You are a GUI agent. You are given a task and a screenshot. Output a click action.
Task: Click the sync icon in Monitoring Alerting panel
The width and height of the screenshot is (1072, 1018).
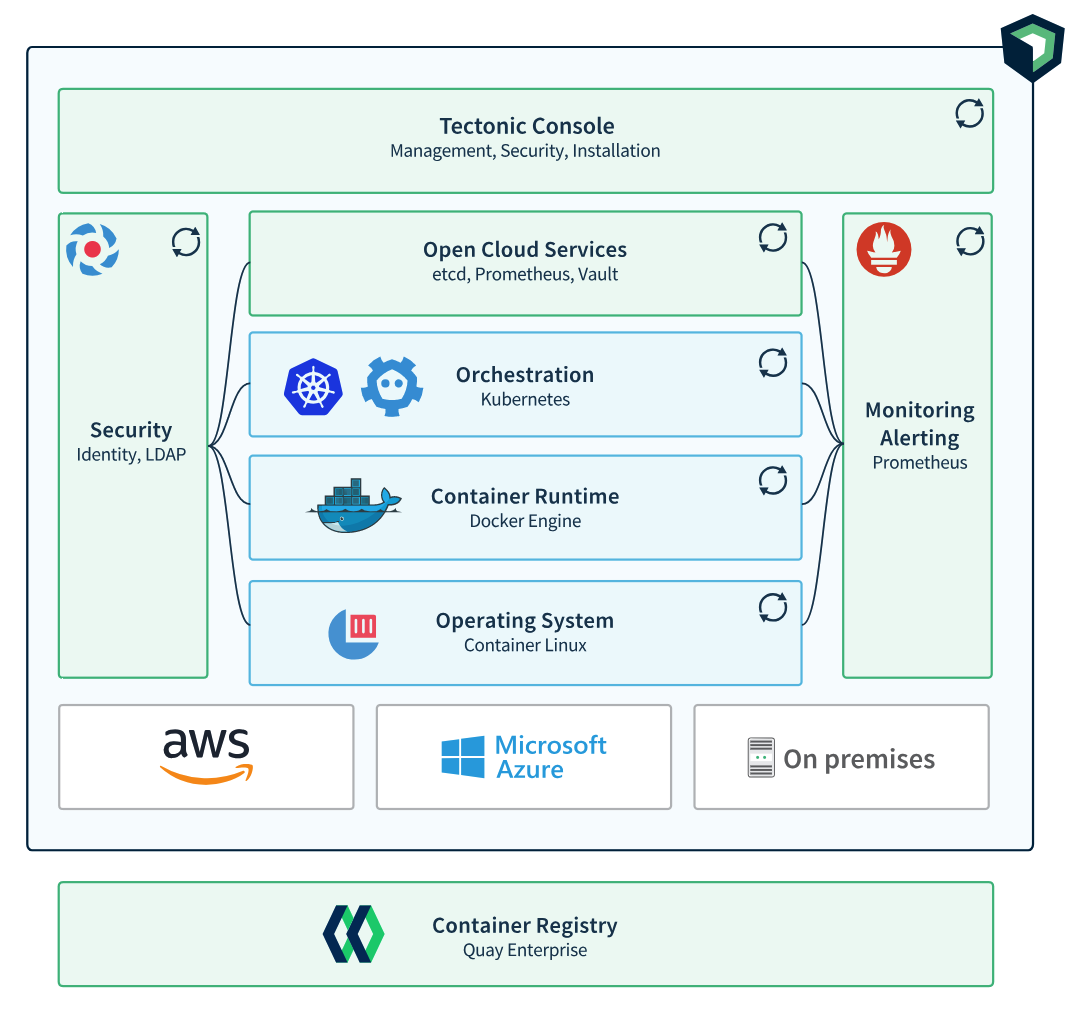tap(970, 241)
